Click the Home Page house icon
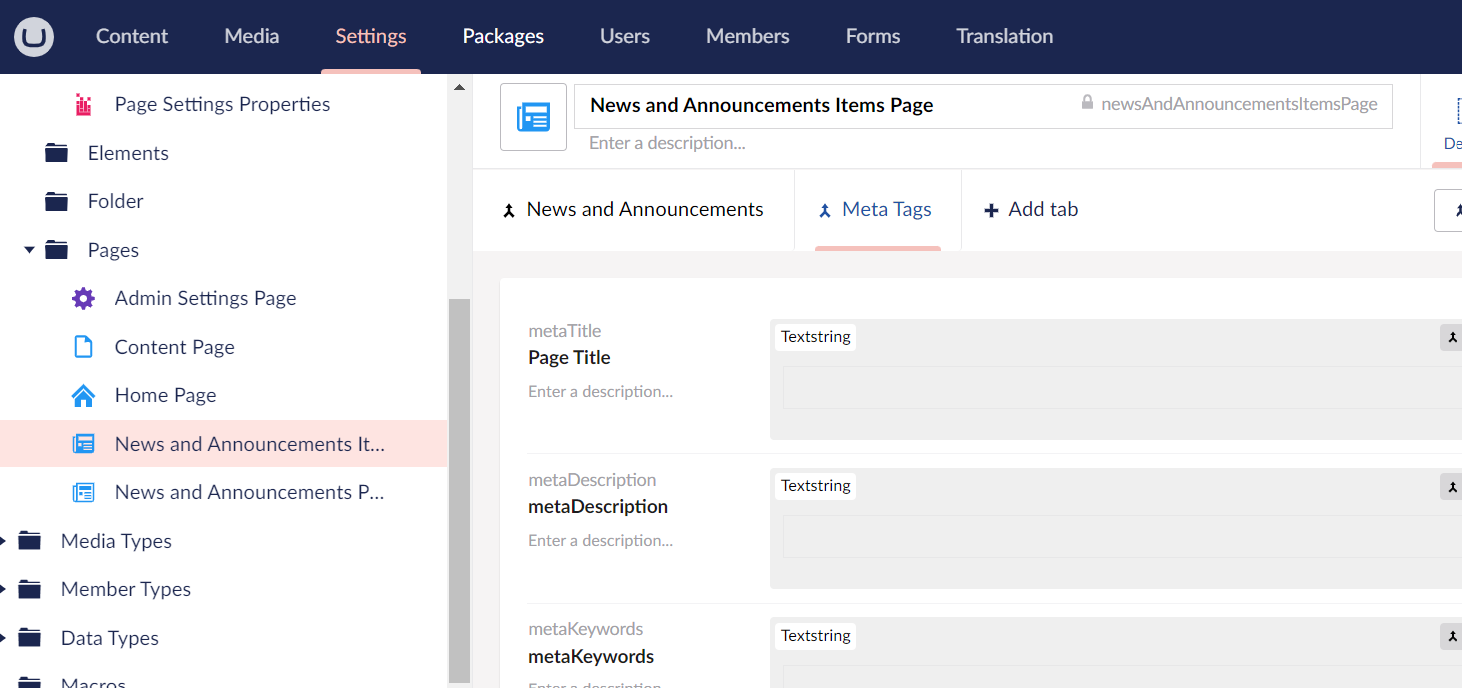1462x688 pixels. tap(84, 395)
